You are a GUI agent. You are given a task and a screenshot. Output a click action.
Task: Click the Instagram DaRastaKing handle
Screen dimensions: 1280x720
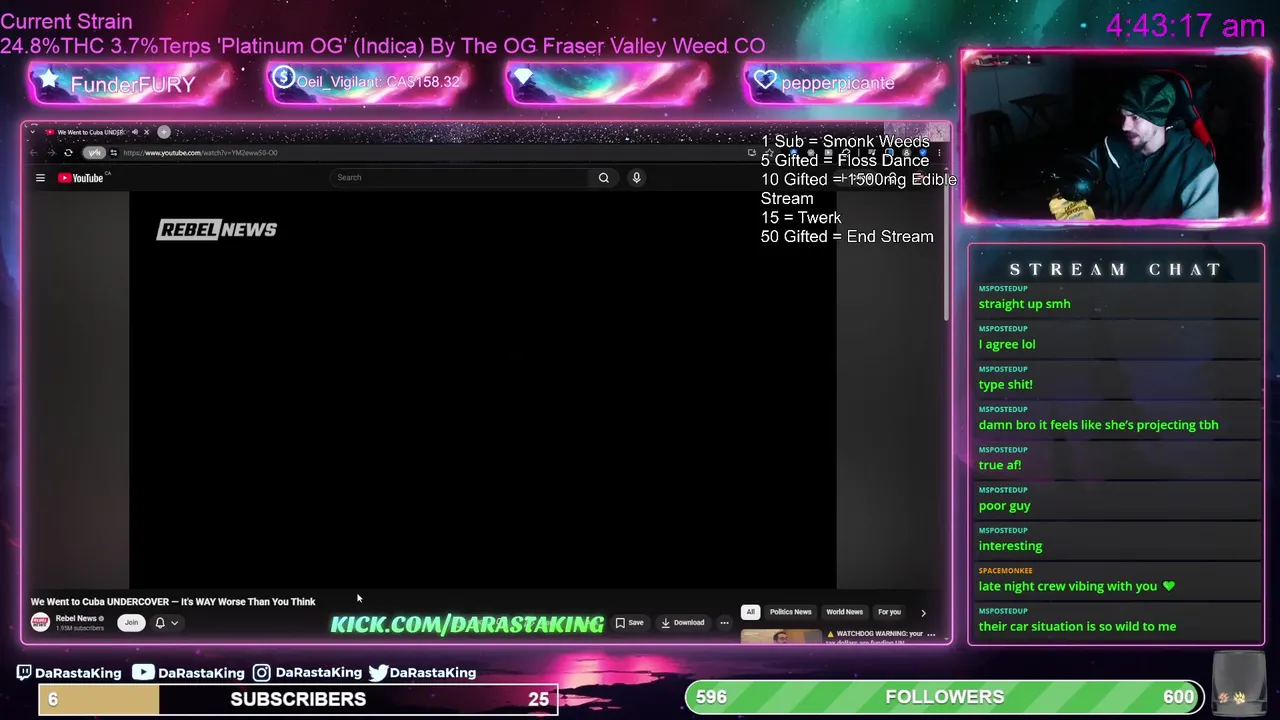coord(307,673)
